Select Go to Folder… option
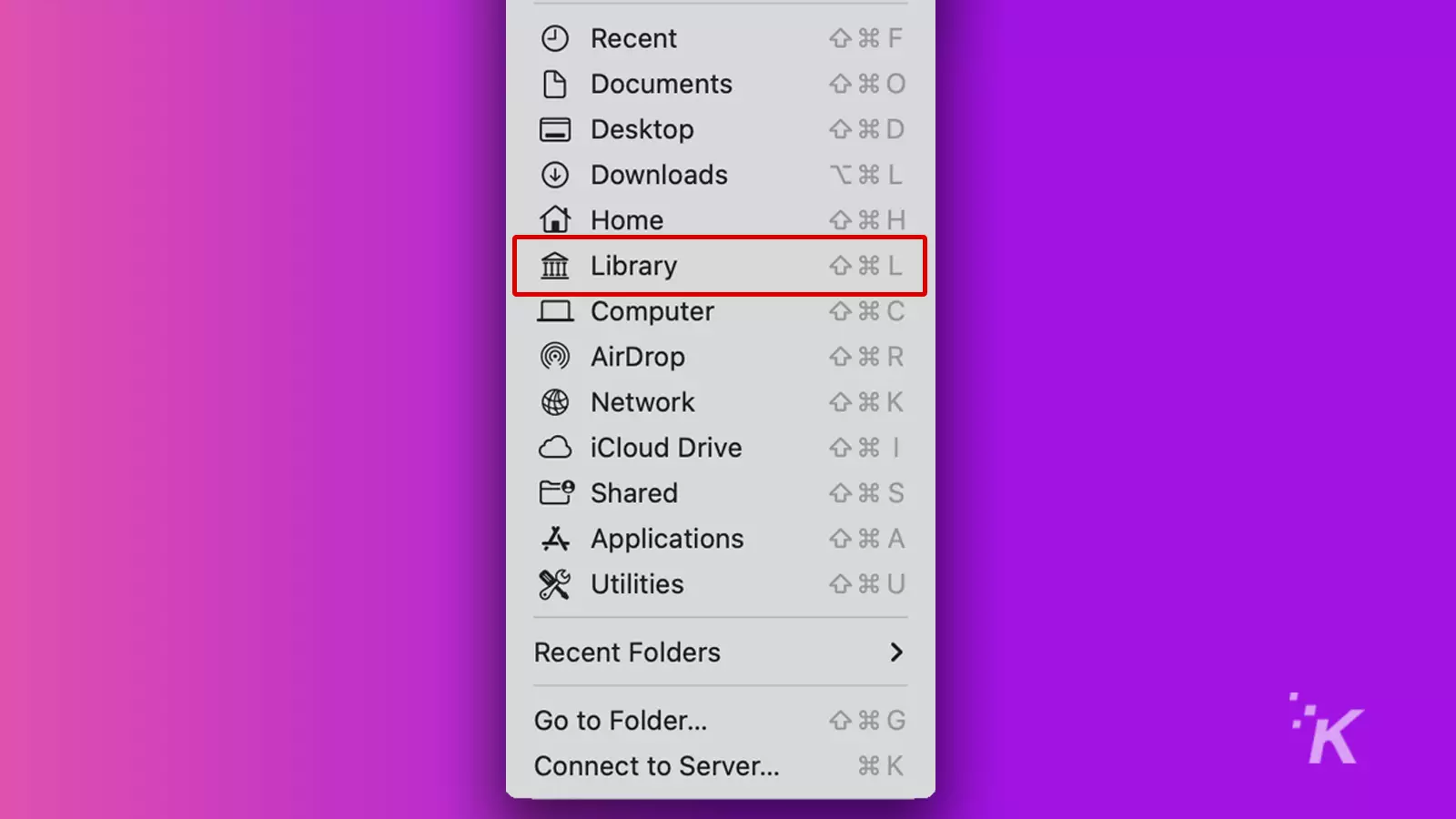This screenshot has width=1456, height=819. pyautogui.click(x=721, y=721)
